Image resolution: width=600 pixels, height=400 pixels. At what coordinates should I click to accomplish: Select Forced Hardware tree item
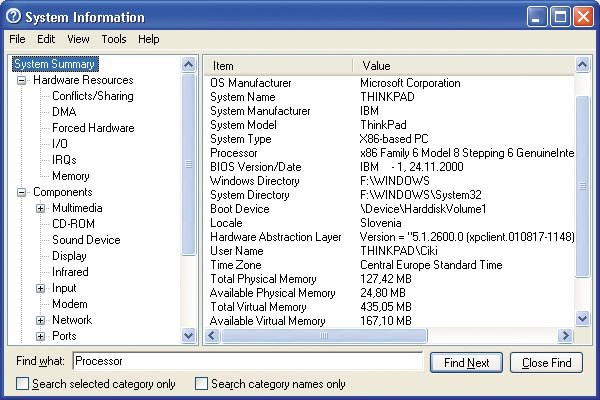(93, 128)
